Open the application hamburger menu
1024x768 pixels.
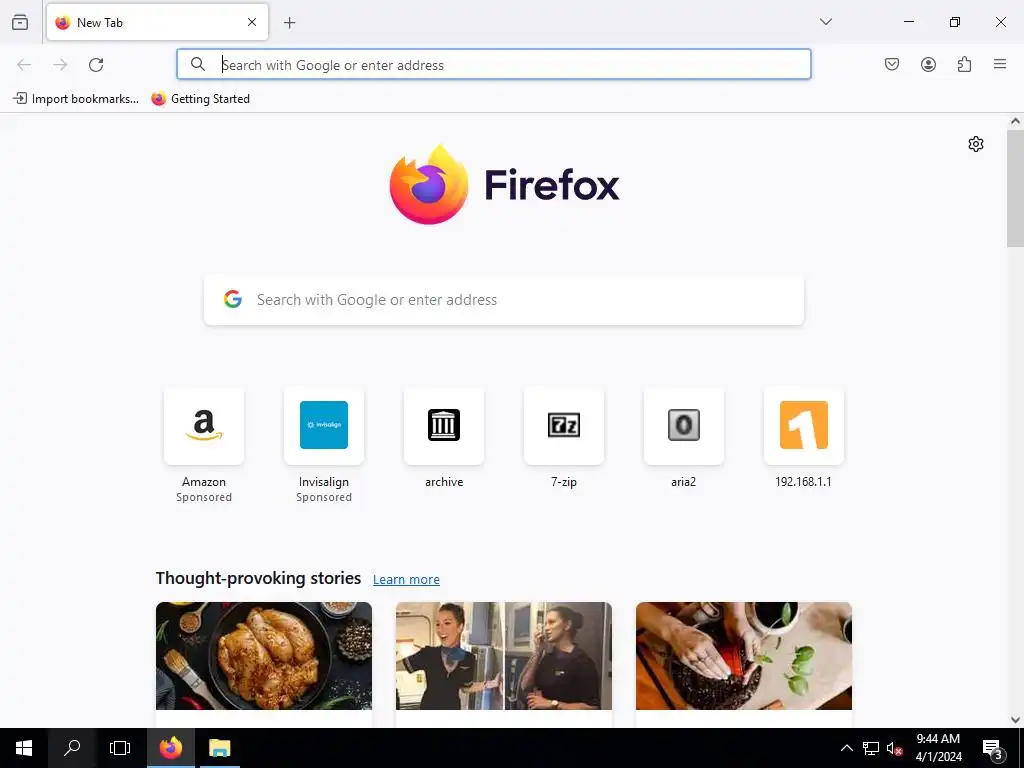click(1000, 64)
